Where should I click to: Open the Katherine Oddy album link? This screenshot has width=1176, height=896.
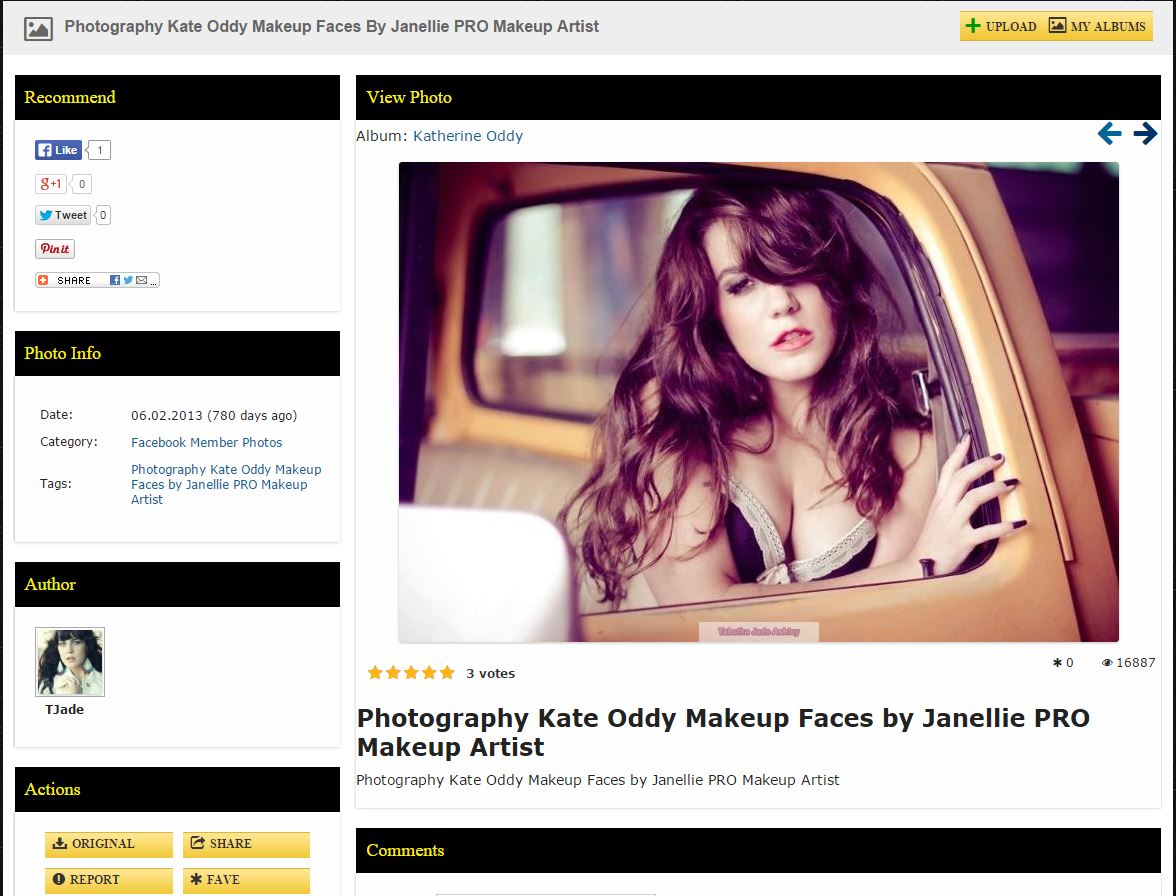(468, 136)
